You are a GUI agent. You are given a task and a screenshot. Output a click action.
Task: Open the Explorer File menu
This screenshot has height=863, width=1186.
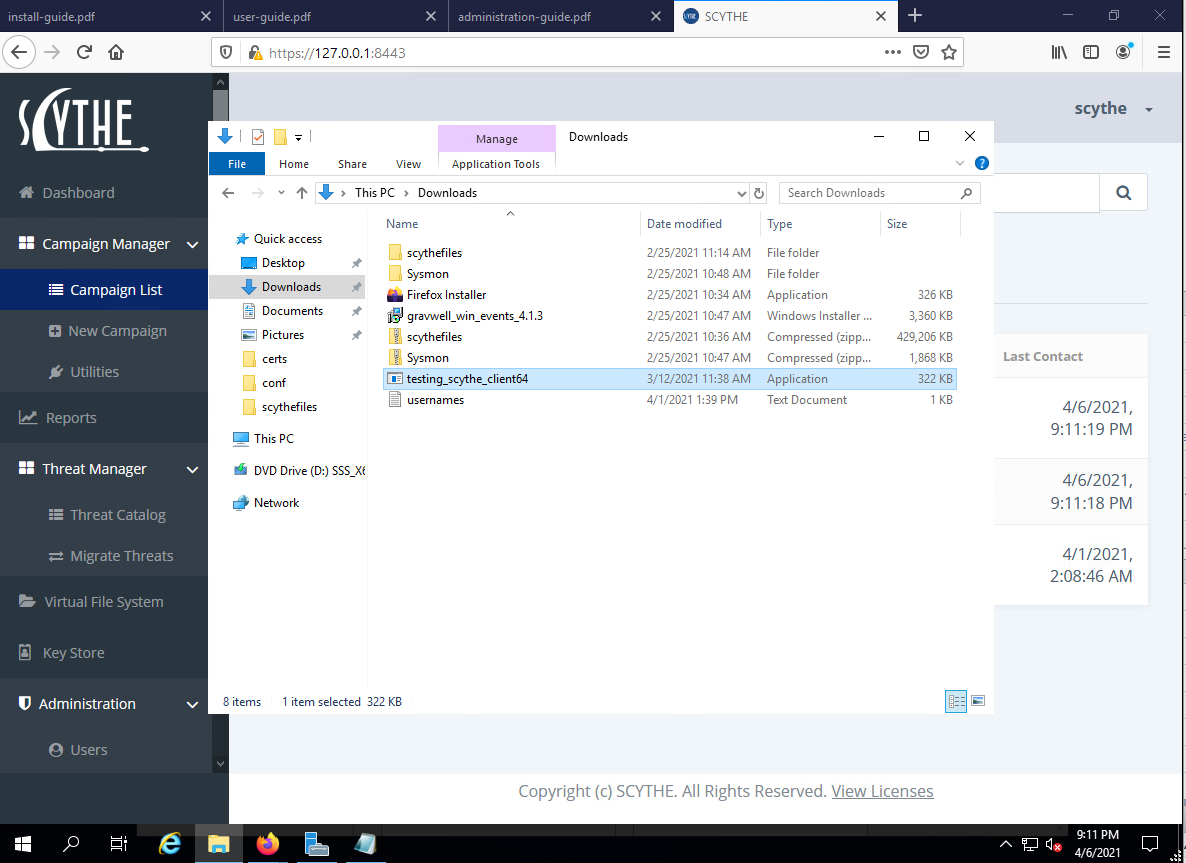tap(237, 163)
